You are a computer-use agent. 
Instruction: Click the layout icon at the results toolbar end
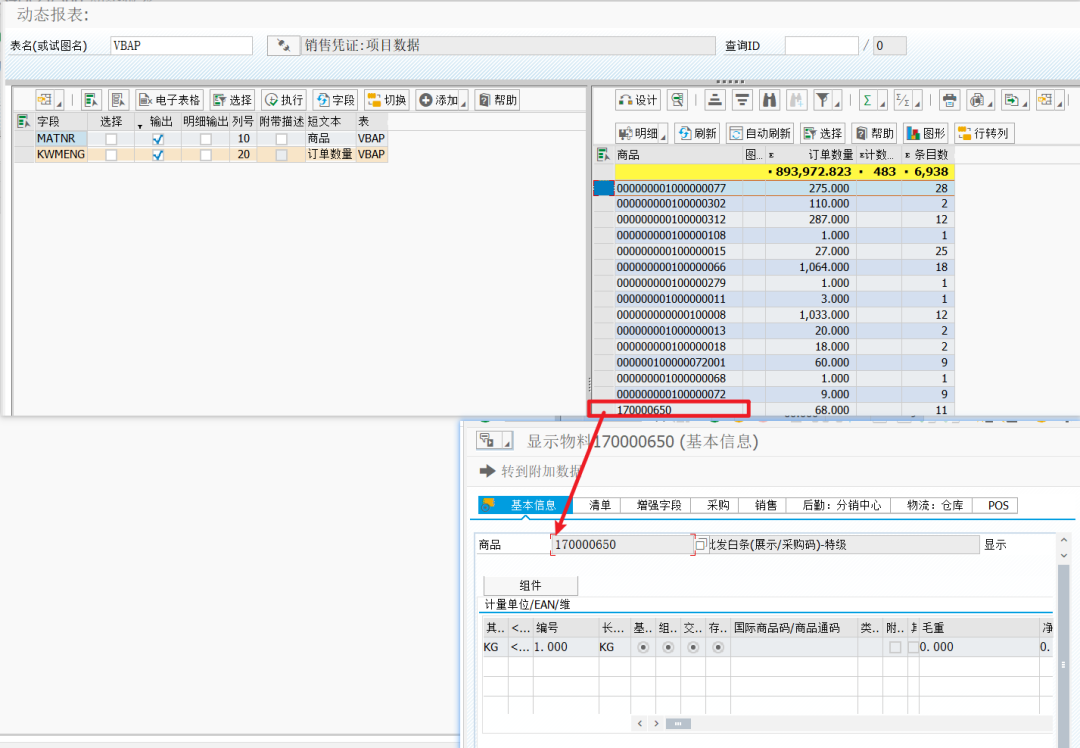point(1046,101)
